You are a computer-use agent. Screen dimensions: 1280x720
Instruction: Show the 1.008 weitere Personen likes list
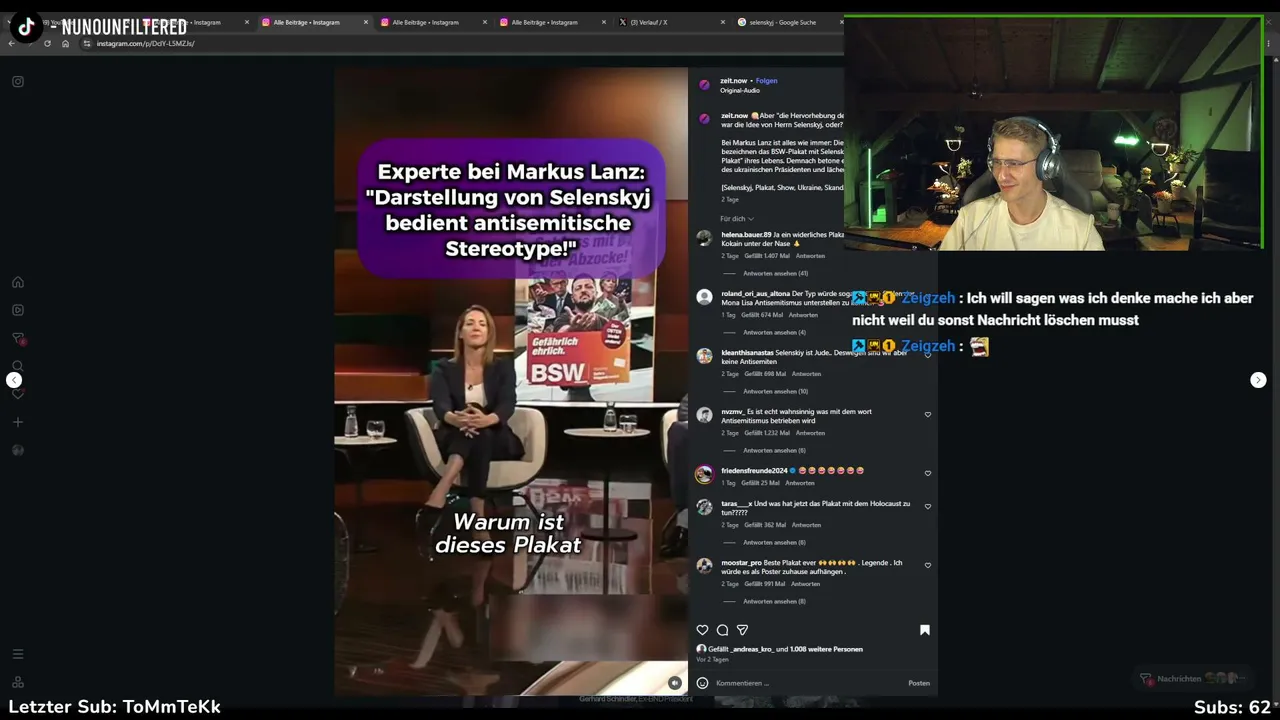826,649
